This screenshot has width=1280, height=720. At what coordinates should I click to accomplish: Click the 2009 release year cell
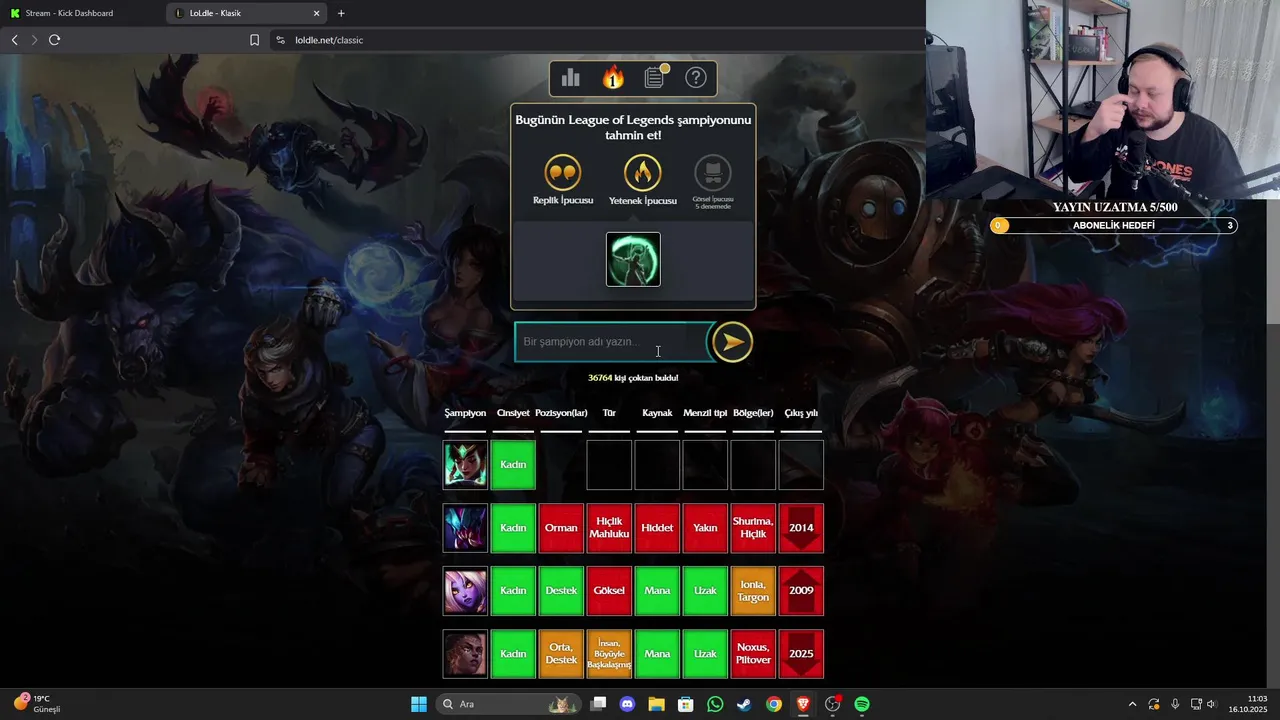[801, 591]
